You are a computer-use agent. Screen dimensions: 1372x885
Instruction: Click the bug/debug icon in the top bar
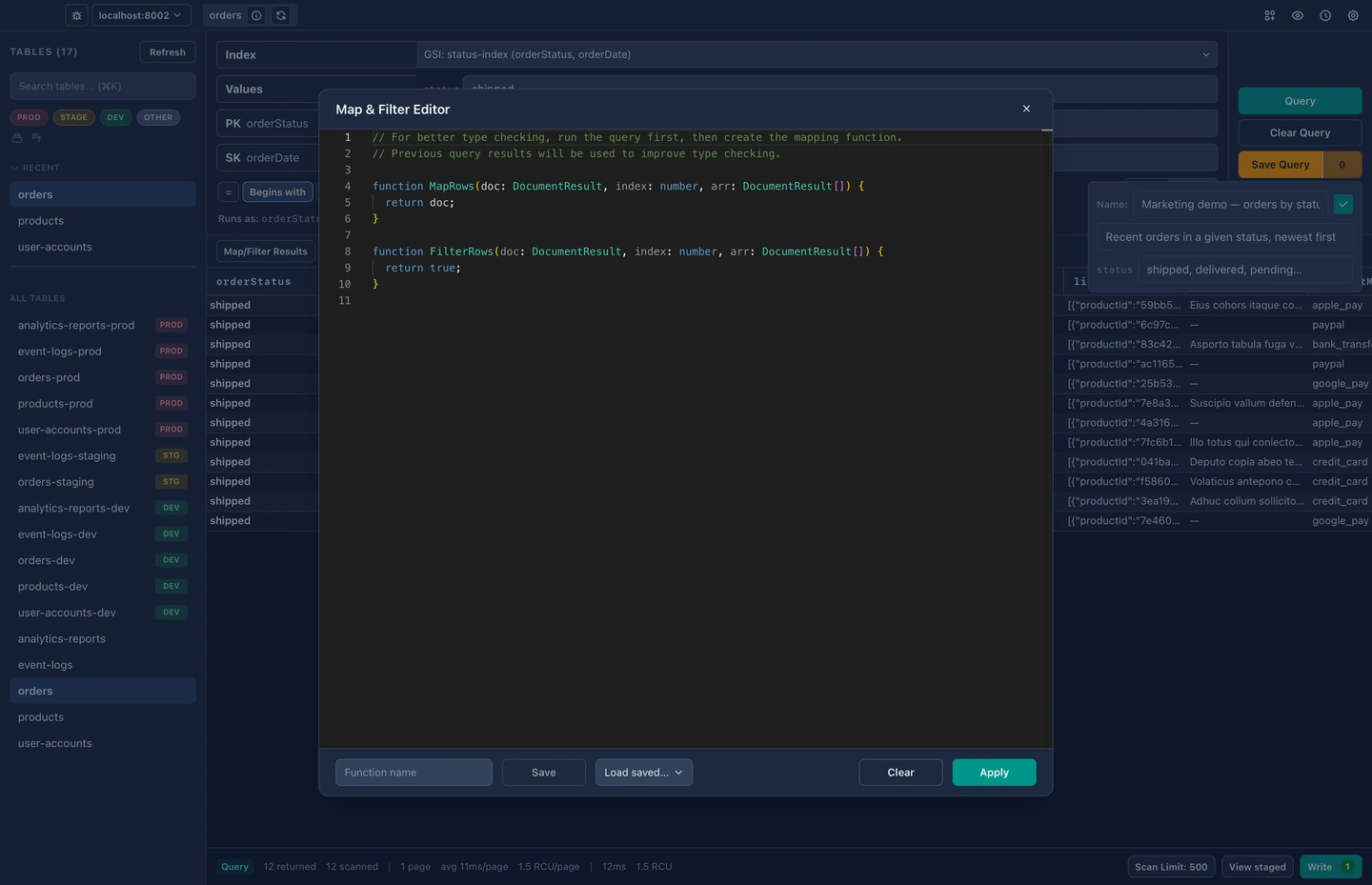77,15
